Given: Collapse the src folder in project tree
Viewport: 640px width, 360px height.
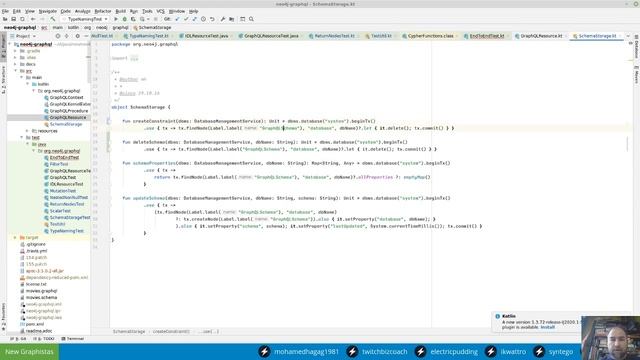Looking at the screenshot, I should point(16,71).
